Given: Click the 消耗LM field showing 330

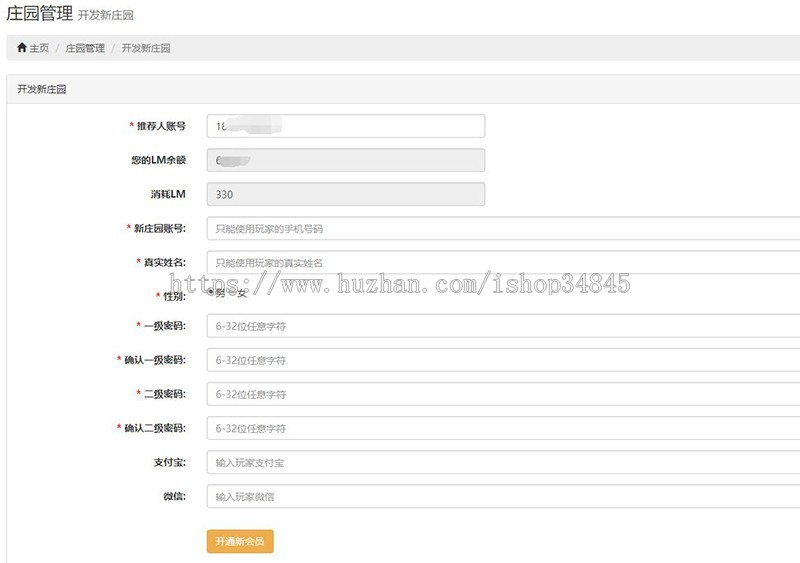Looking at the screenshot, I should point(346,194).
